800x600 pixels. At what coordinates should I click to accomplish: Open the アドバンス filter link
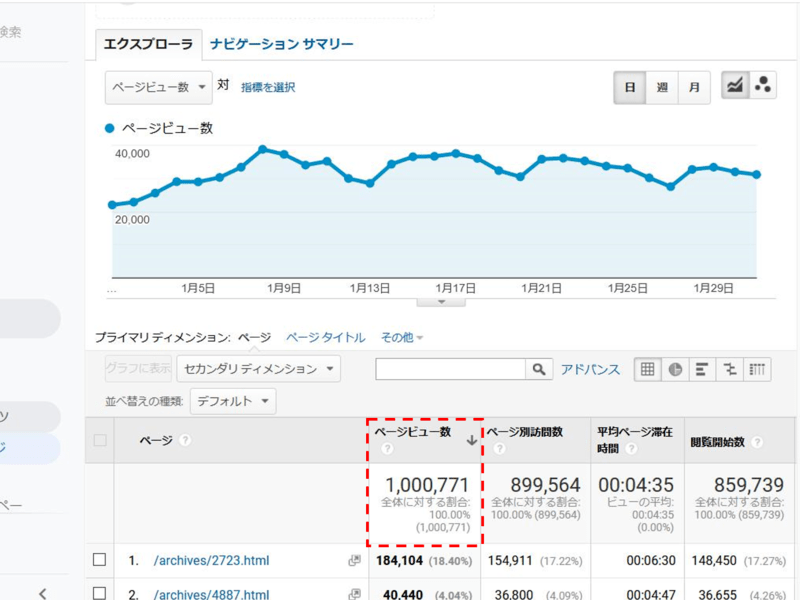tap(591, 369)
